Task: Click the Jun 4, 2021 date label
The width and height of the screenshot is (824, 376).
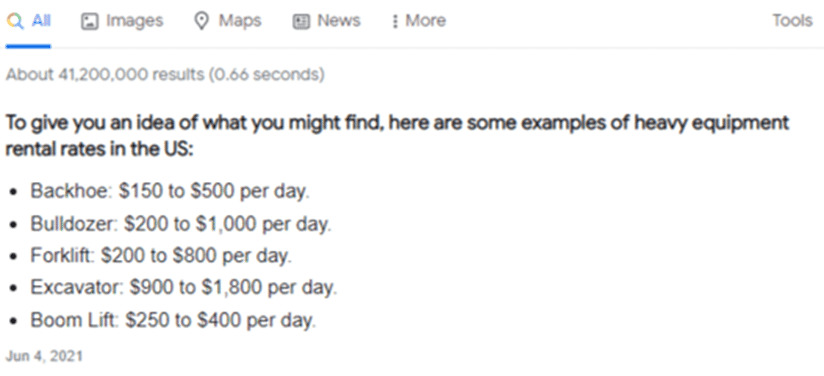Action: click(44, 357)
